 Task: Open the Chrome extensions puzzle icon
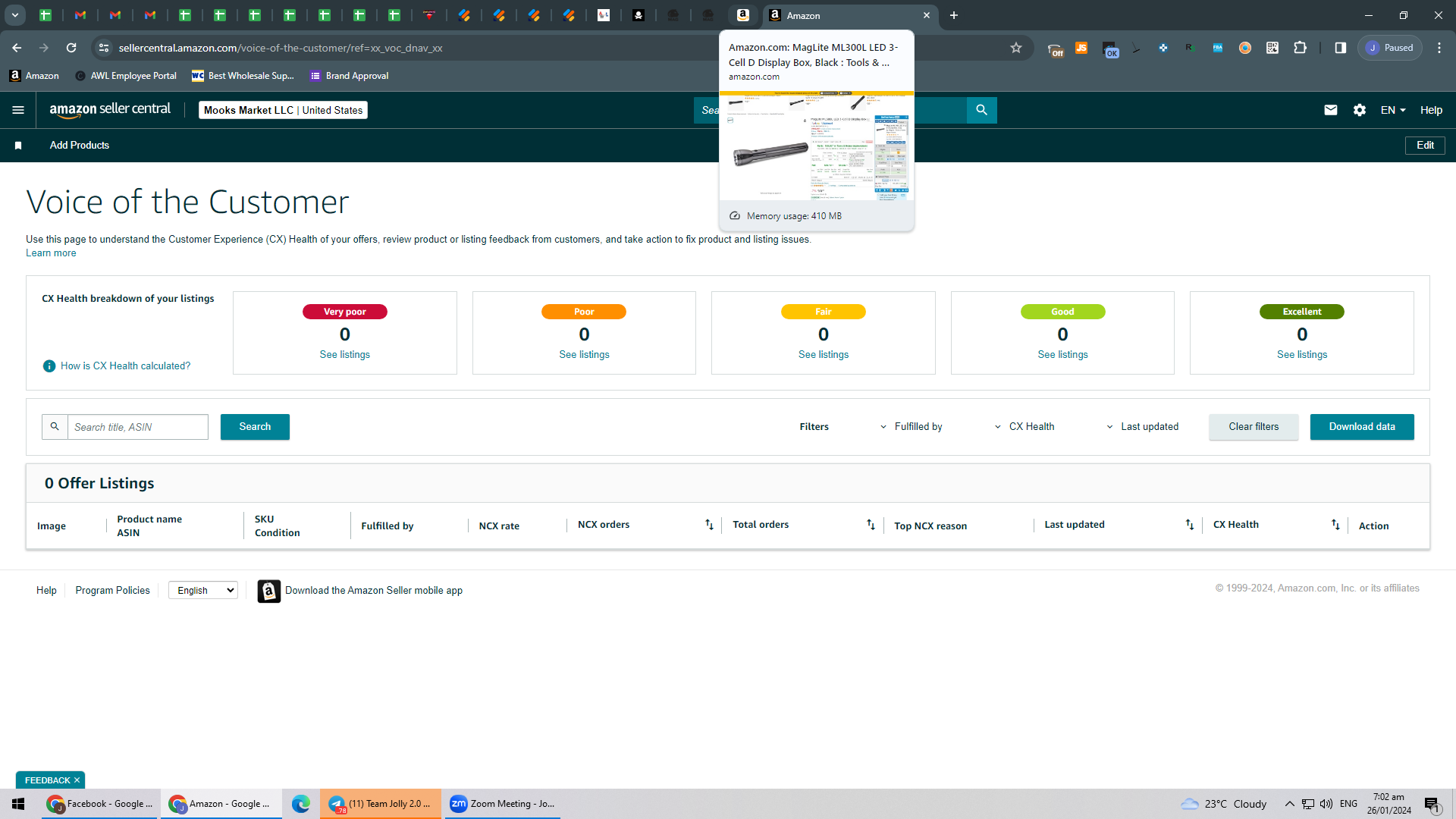1300,48
